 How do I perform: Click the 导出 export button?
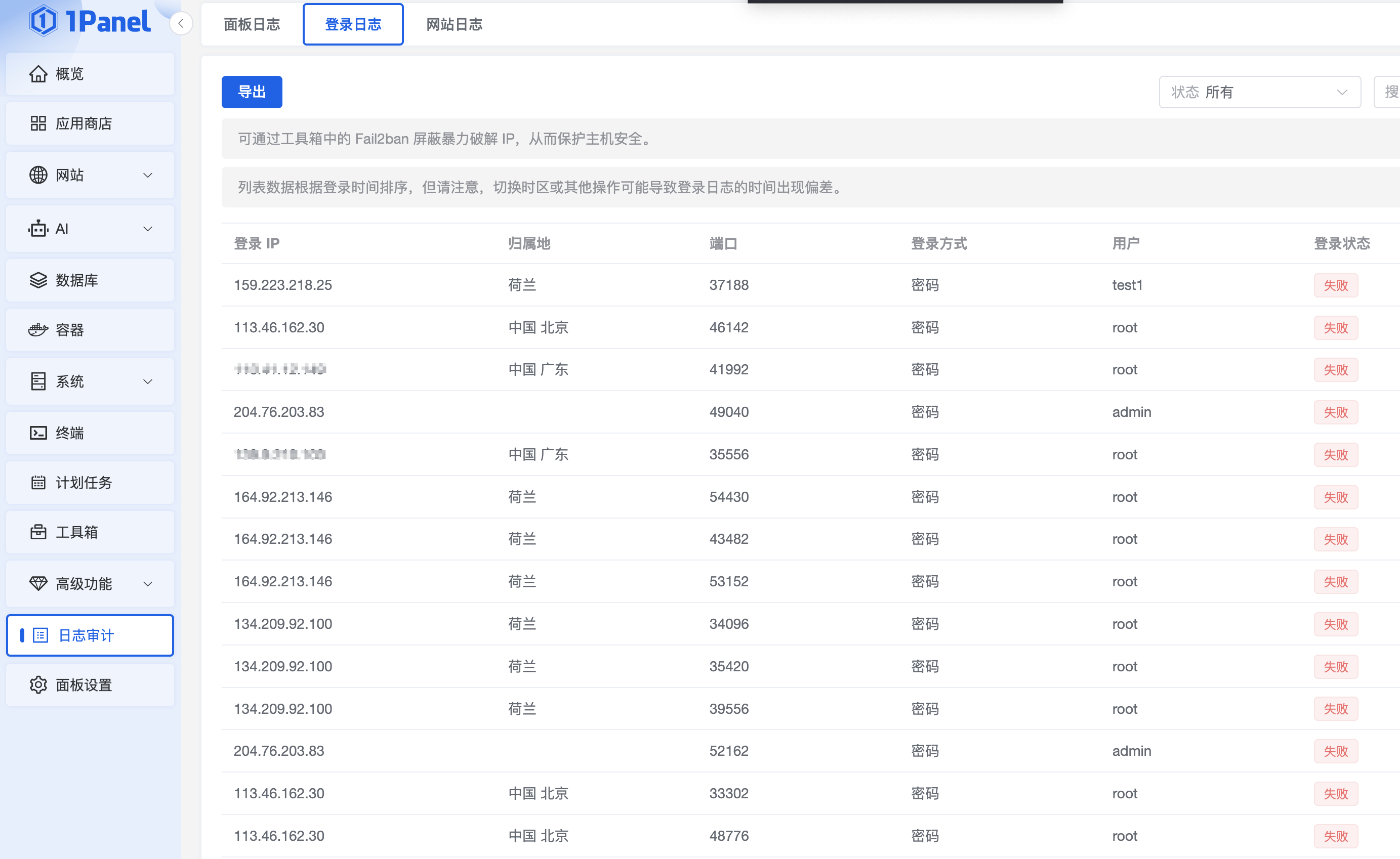click(x=251, y=92)
